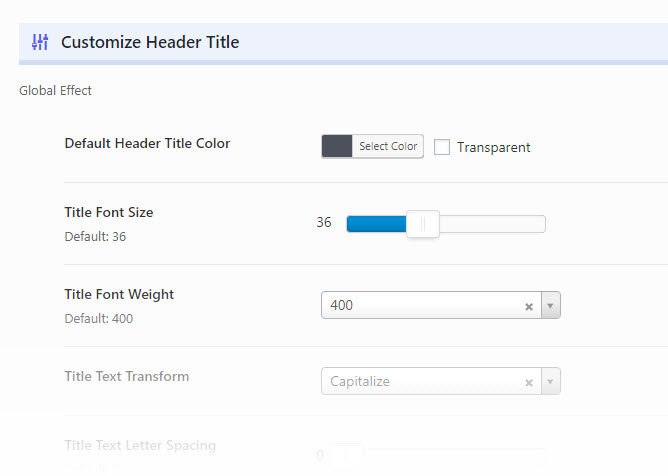
Task: Click the dark header title color swatch
Action: click(x=337, y=146)
